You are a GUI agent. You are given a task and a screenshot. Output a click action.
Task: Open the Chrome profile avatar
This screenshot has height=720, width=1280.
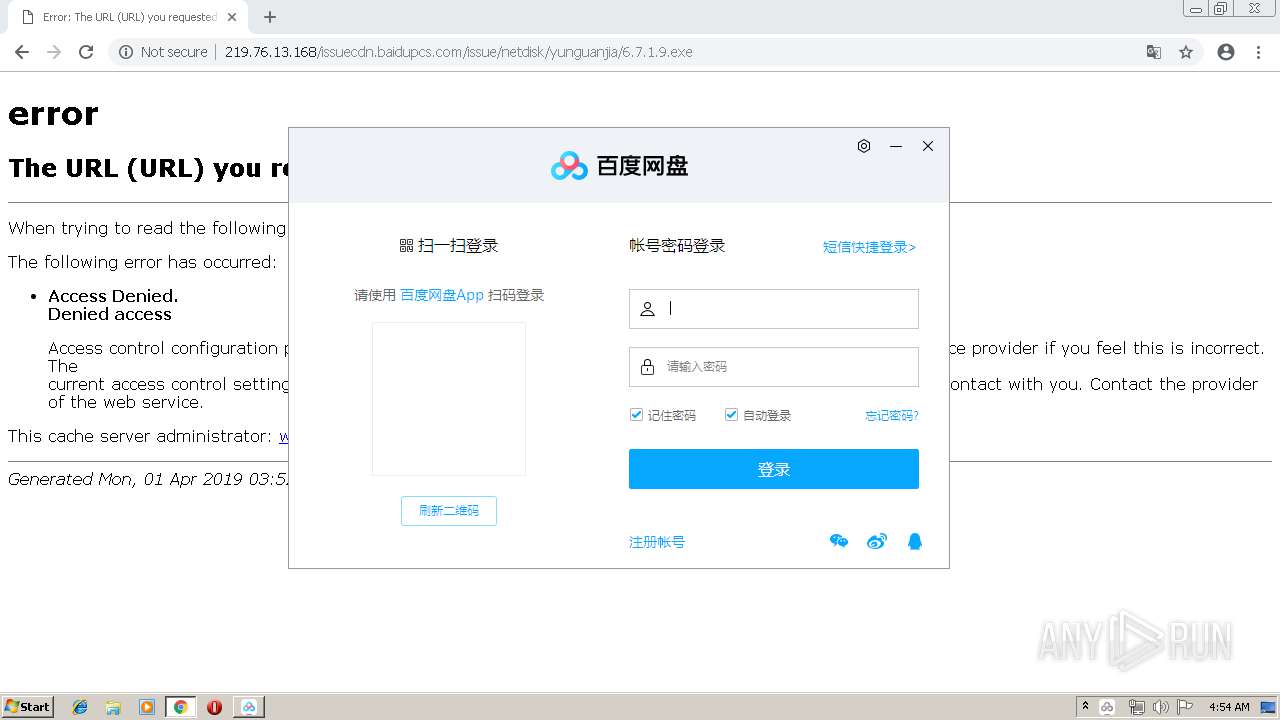tap(1226, 52)
